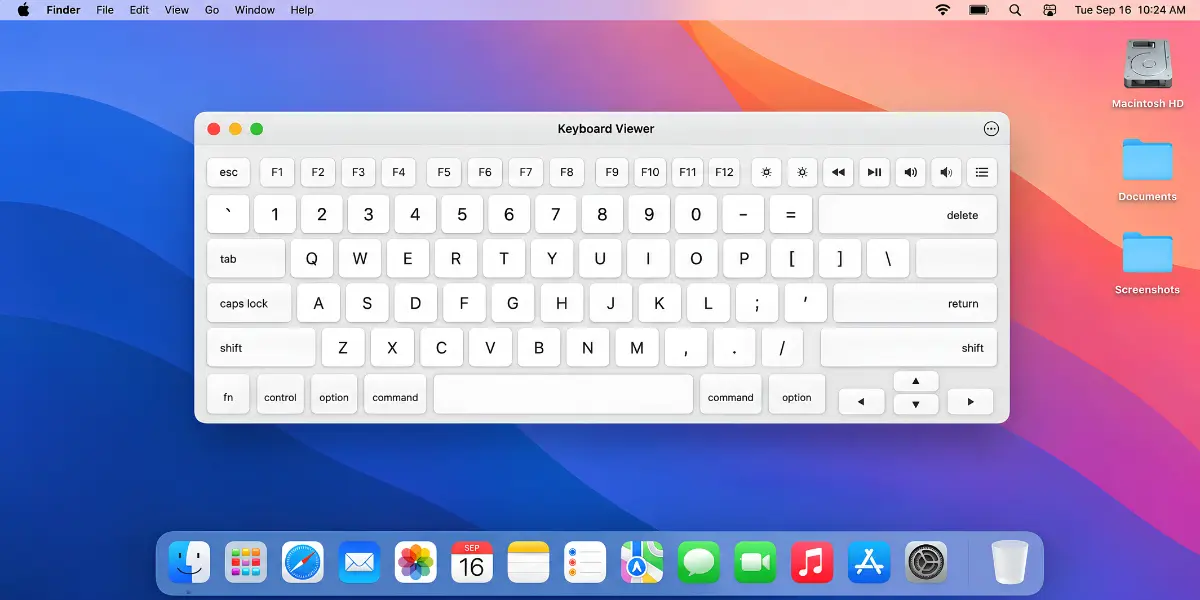Click the rewind media key

838,172
